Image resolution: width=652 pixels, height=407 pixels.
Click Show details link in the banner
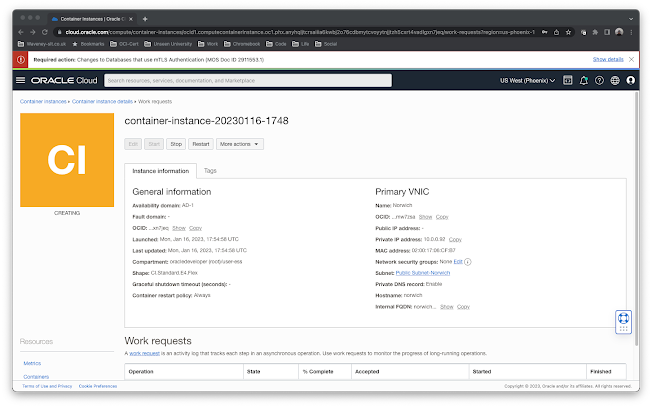608,59
